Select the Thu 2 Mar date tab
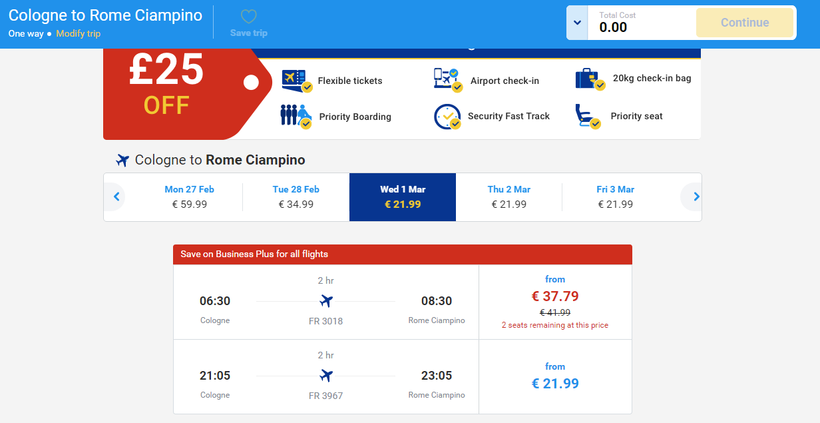This screenshot has width=820, height=423. coord(509,197)
